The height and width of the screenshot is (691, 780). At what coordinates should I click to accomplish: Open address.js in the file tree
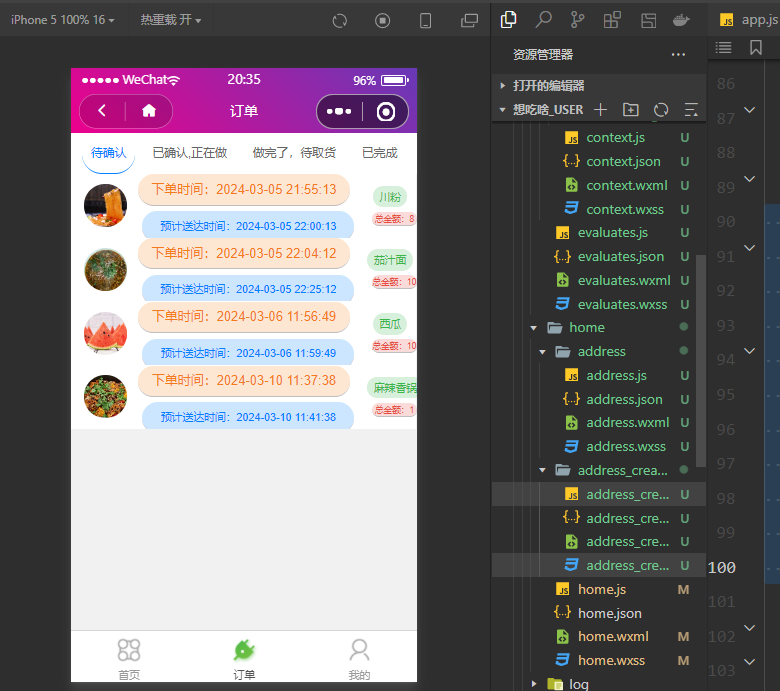point(616,376)
